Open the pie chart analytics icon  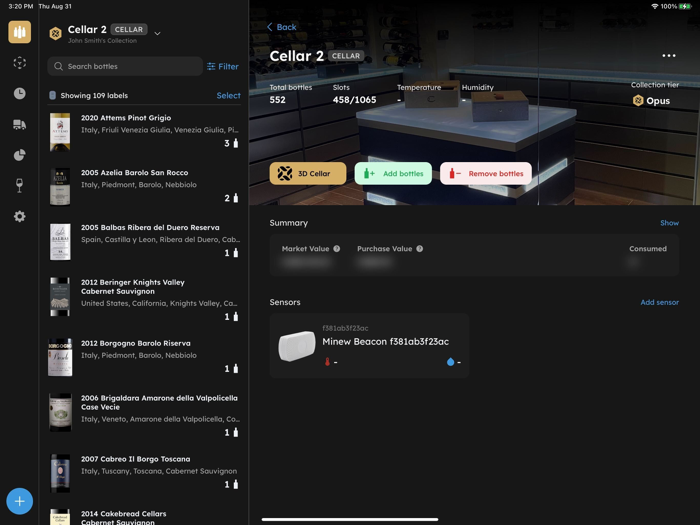point(20,155)
